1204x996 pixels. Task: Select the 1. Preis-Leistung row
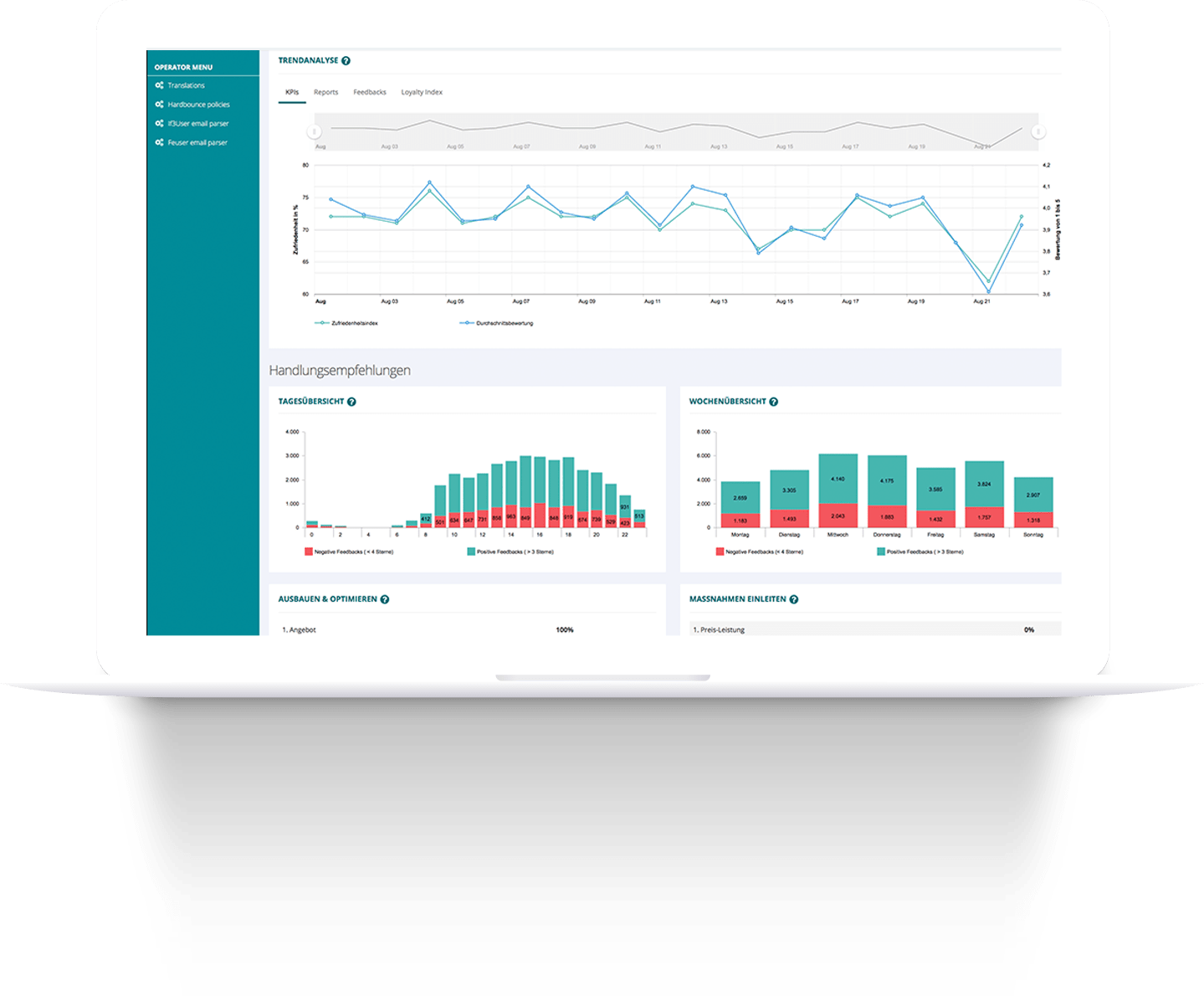tap(875, 629)
